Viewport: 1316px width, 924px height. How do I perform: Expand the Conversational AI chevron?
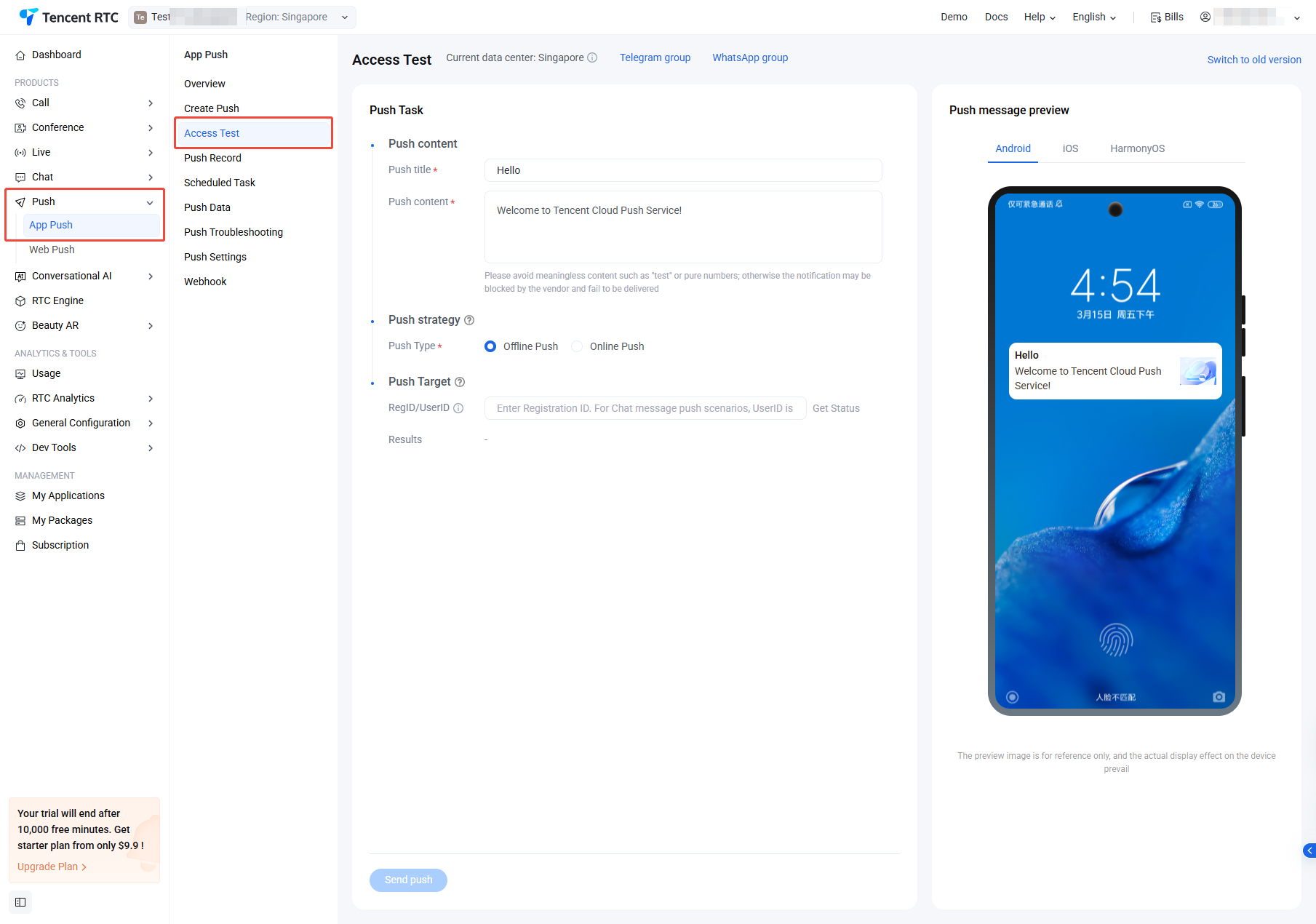pyautogui.click(x=151, y=276)
